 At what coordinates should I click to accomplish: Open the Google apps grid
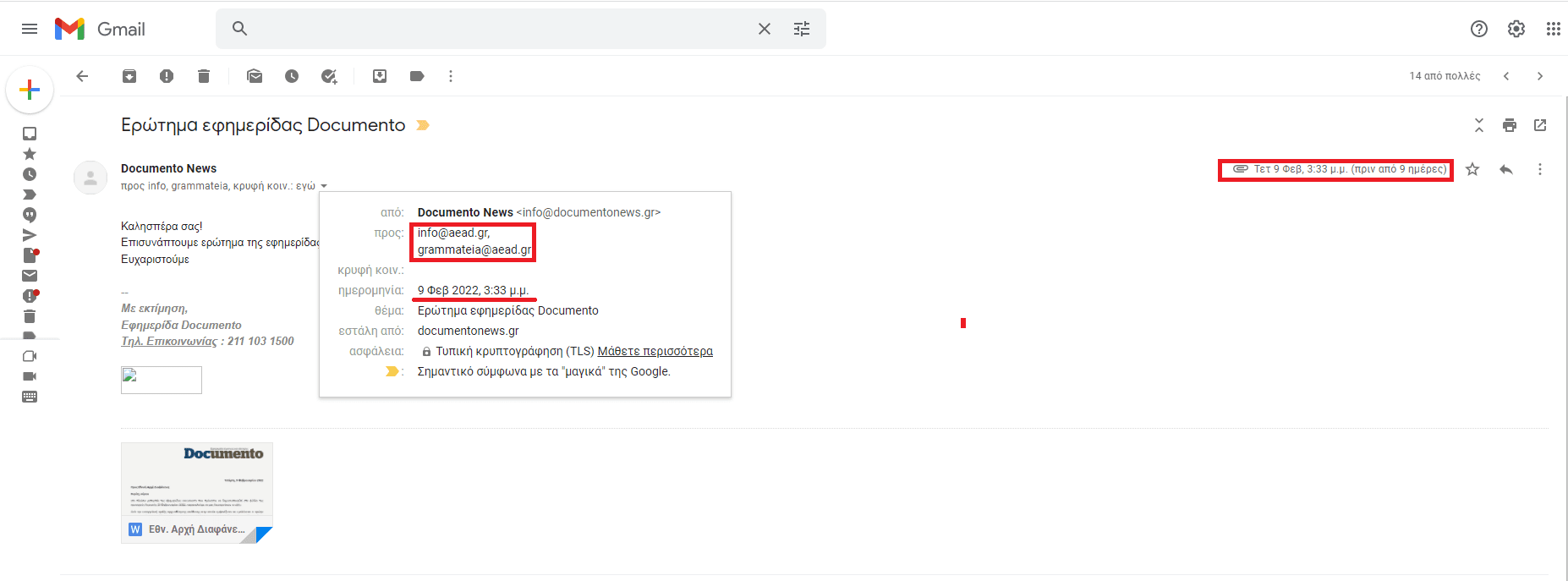point(1554,29)
